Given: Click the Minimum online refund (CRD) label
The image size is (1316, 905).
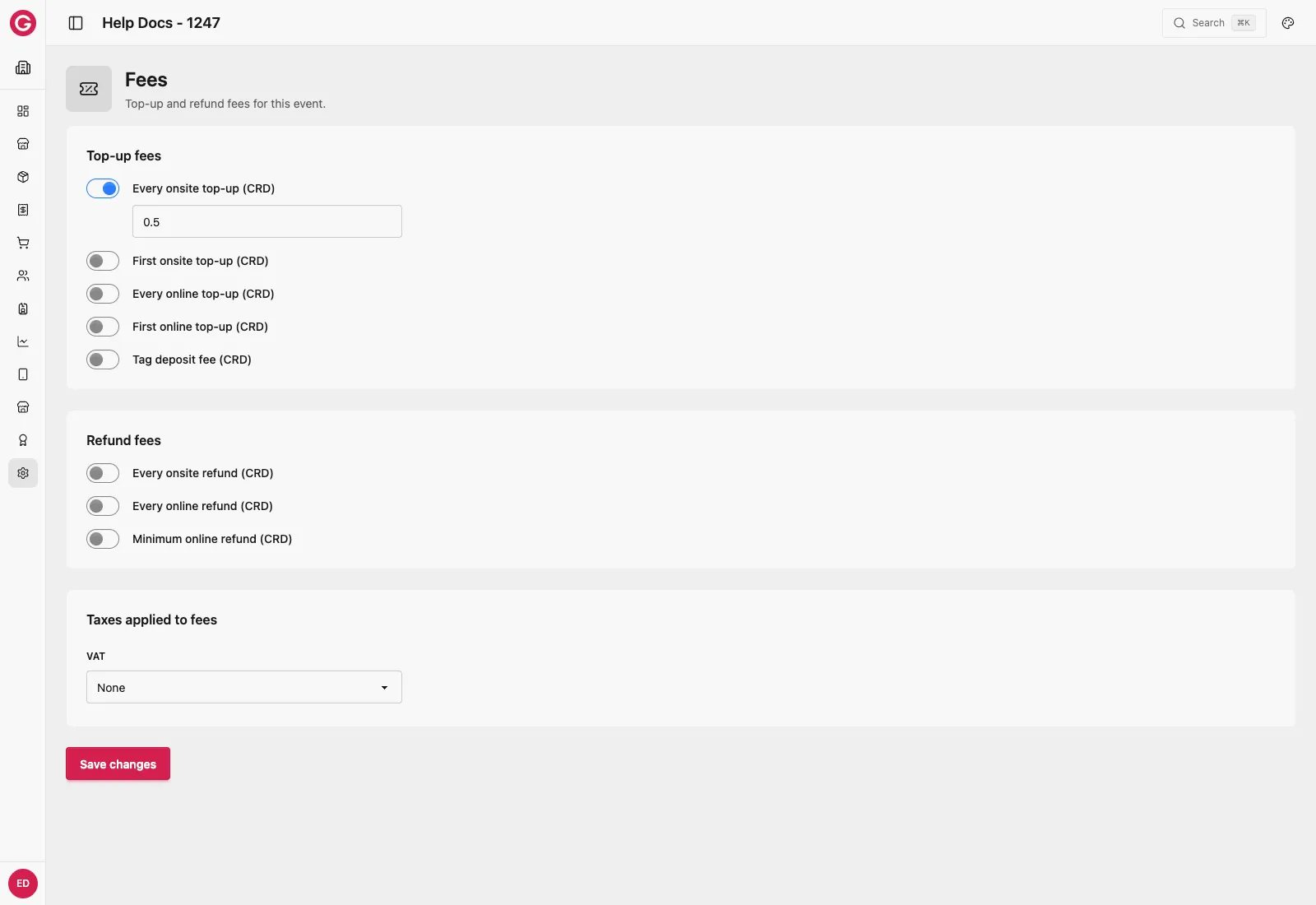Looking at the screenshot, I should click(x=212, y=539).
